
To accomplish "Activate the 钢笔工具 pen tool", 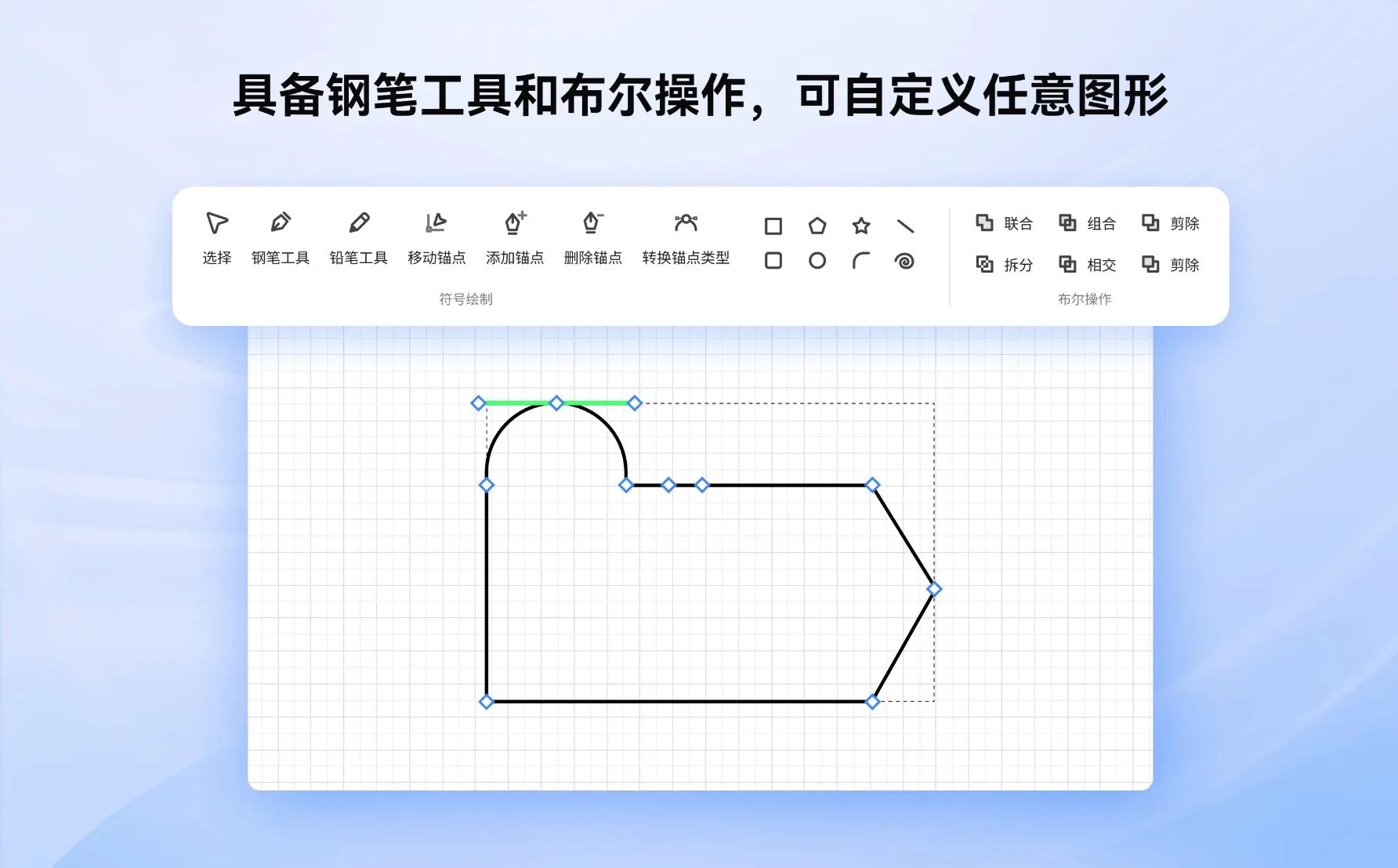I will tap(281, 238).
